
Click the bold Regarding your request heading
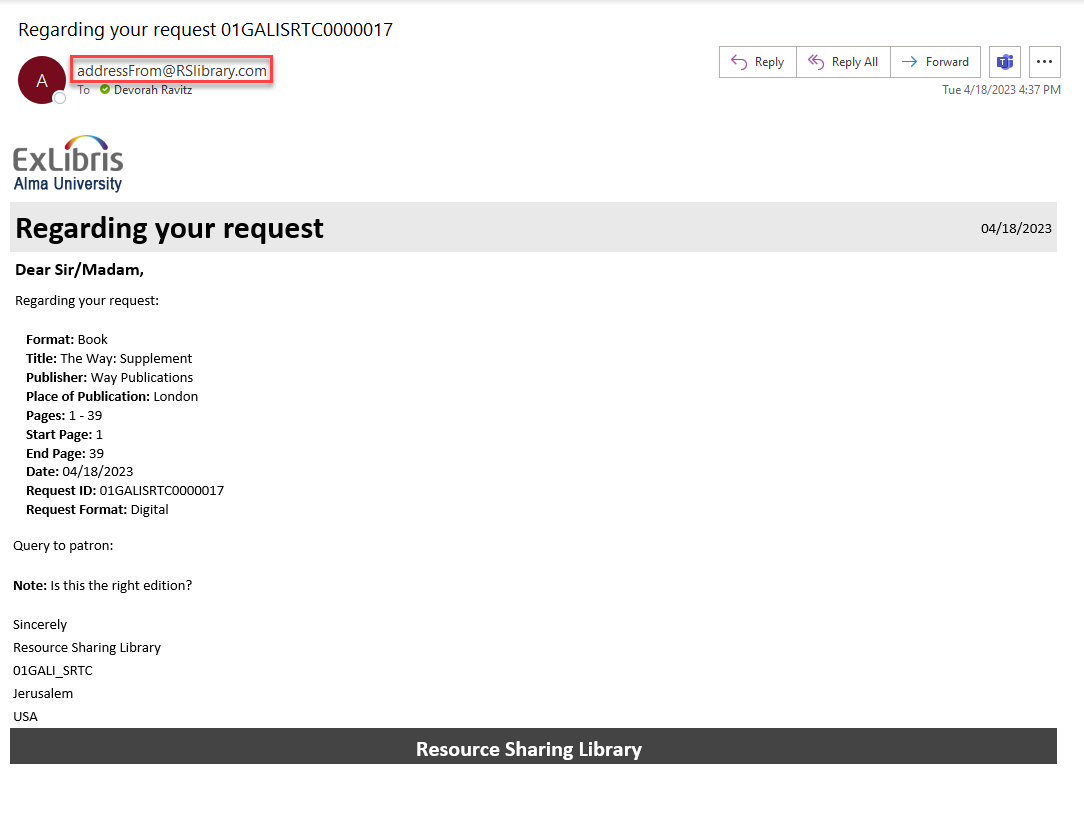coord(170,228)
